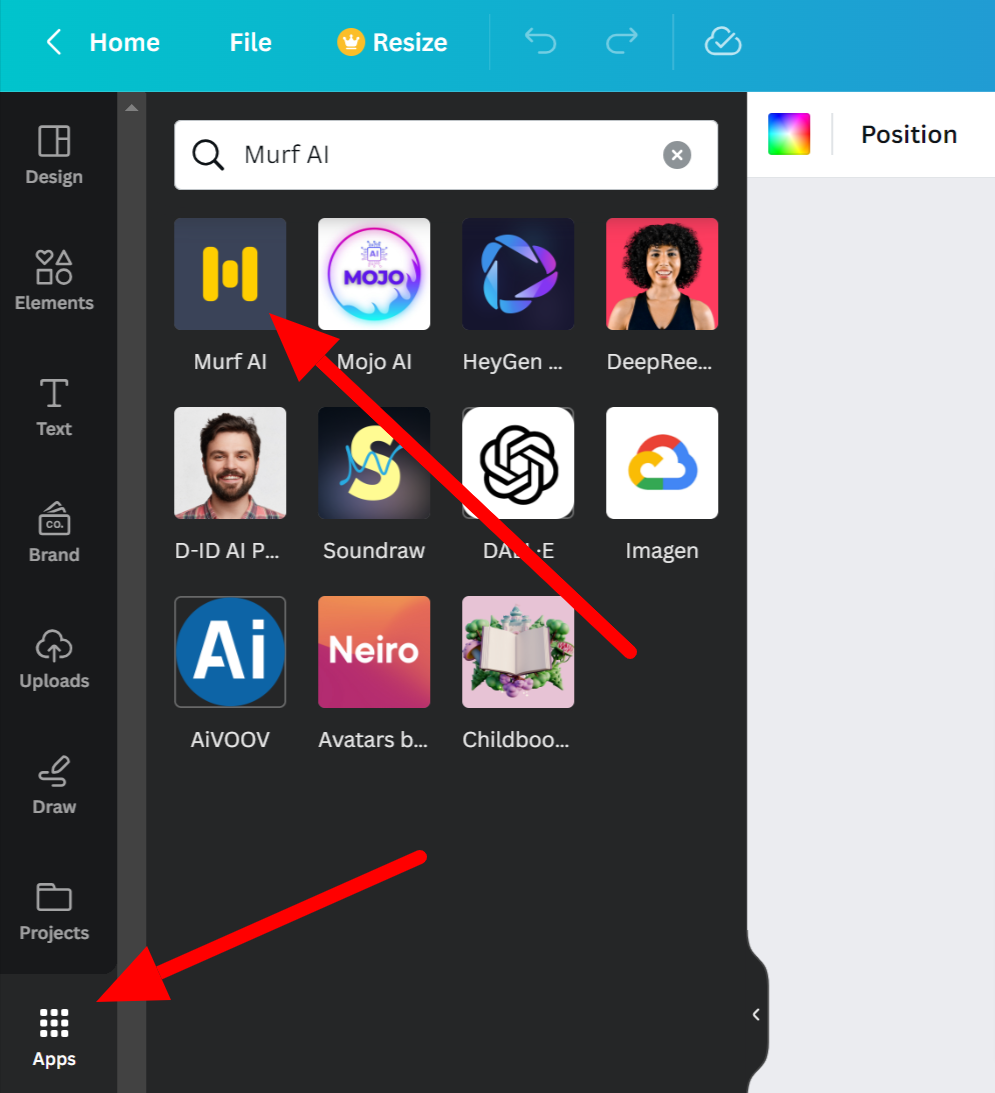Select the Soundraw app icon
Viewport: 995px width, 1093px height.
[x=374, y=463]
